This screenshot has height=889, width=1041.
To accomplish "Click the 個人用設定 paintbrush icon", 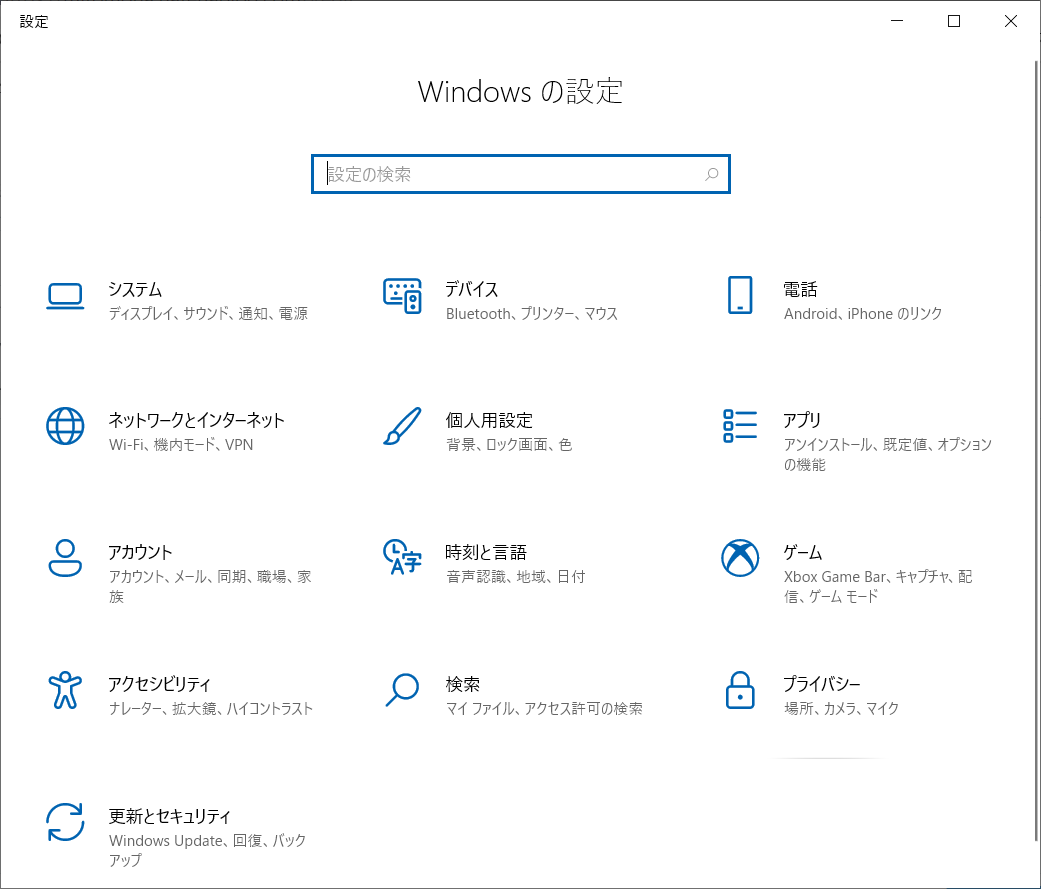I will point(402,426).
